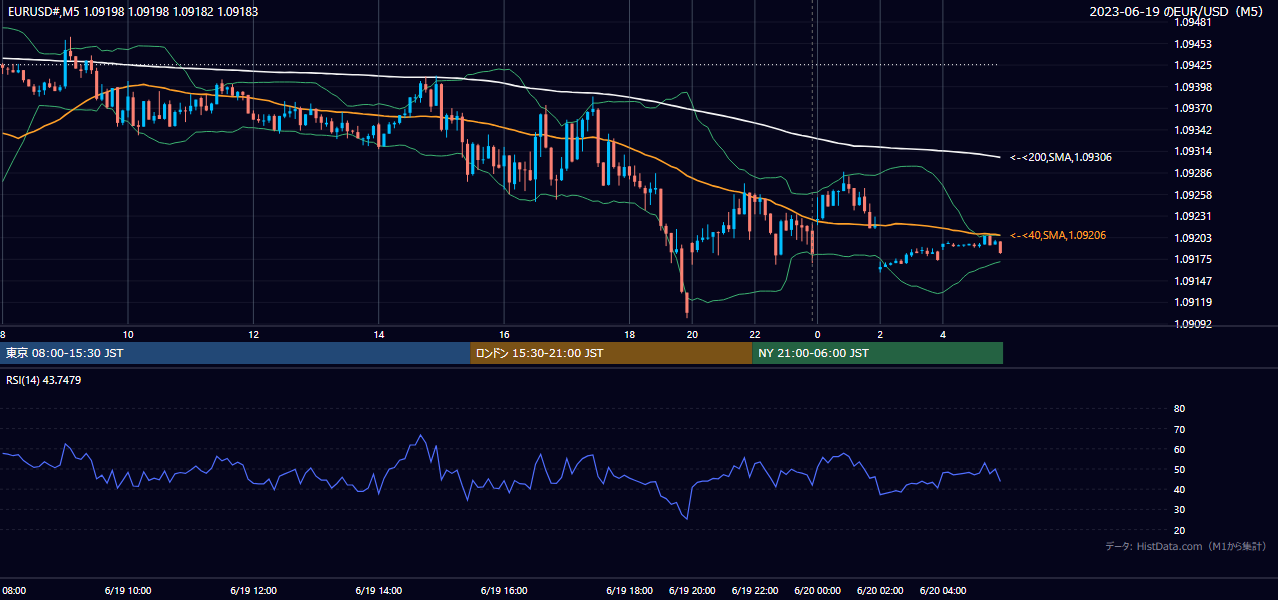
Task: Click hour label 16 under price chart
Action: coord(504,334)
